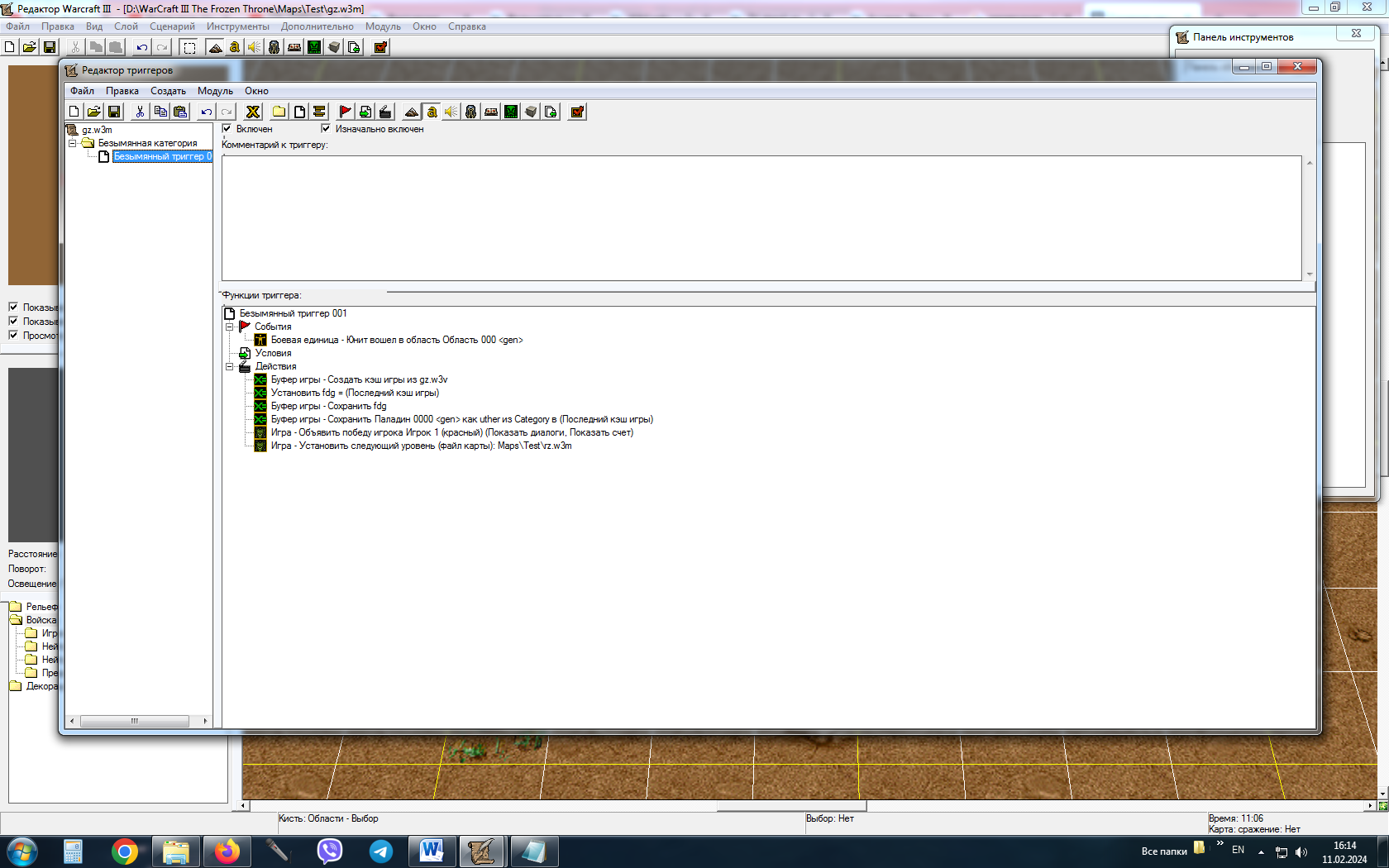Open Import Manager icon in Trigger Editor toolbar
Image resolution: width=1389 pixels, height=868 pixels.
click(551, 112)
